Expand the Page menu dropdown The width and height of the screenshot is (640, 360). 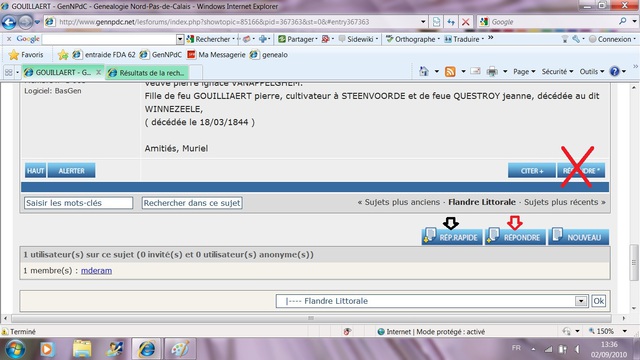[524, 72]
